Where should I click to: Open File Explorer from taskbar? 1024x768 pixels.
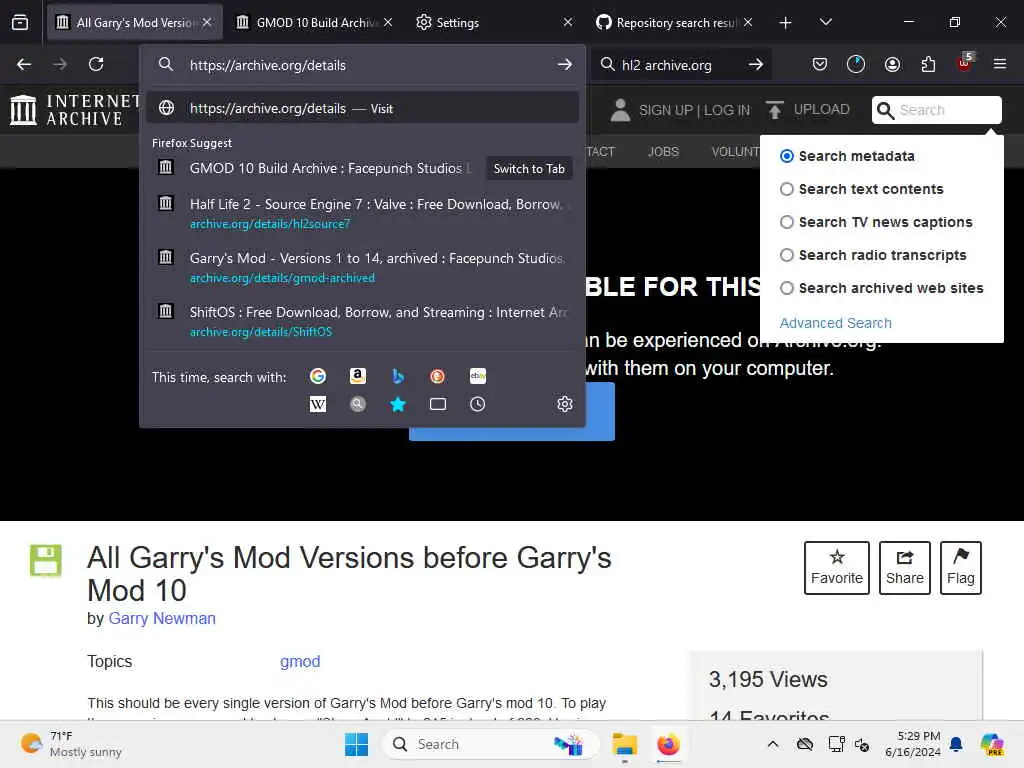point(624,744)
